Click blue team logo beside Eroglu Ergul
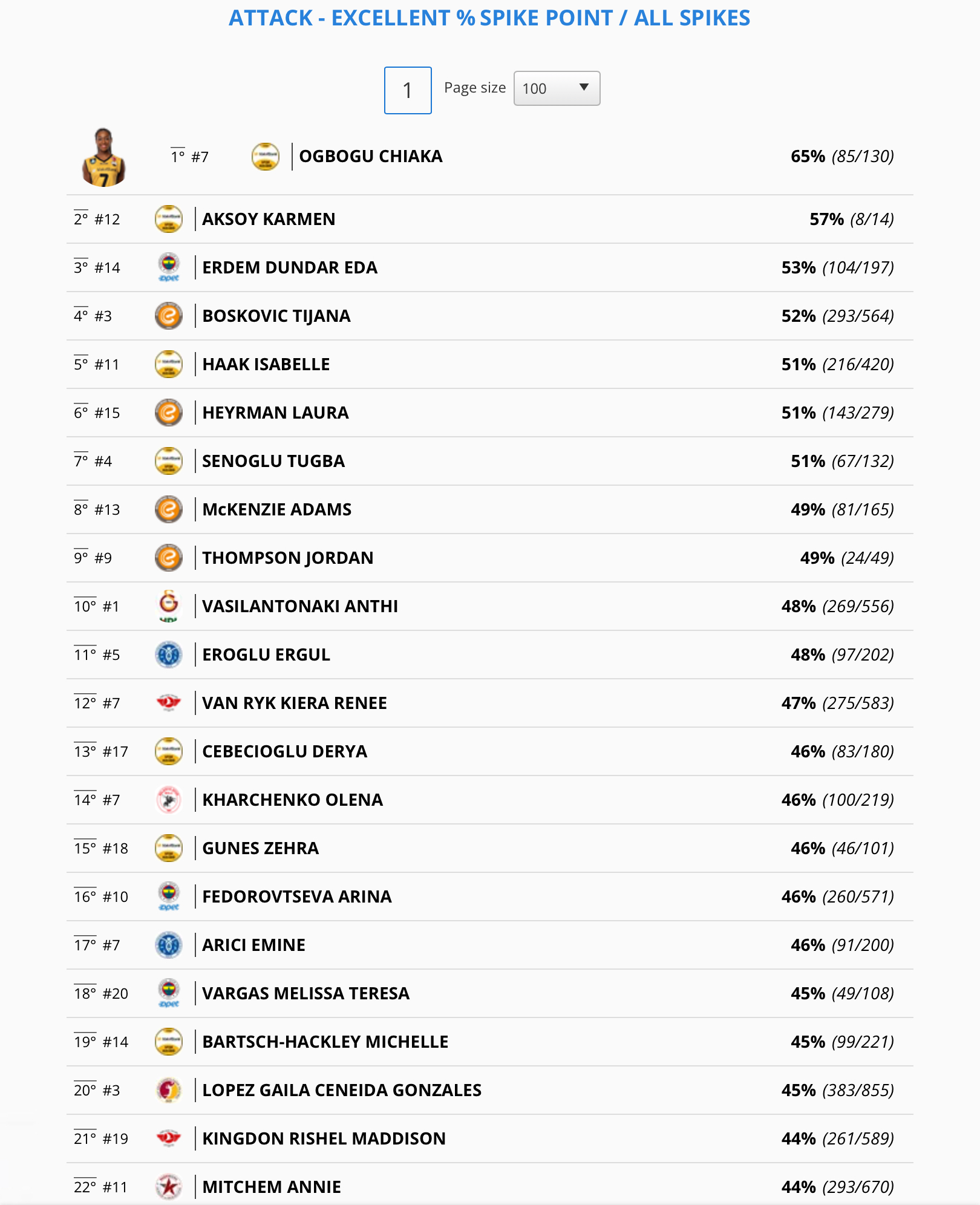The height and width of the screenshot is (1205, 980). pos(169,655)
